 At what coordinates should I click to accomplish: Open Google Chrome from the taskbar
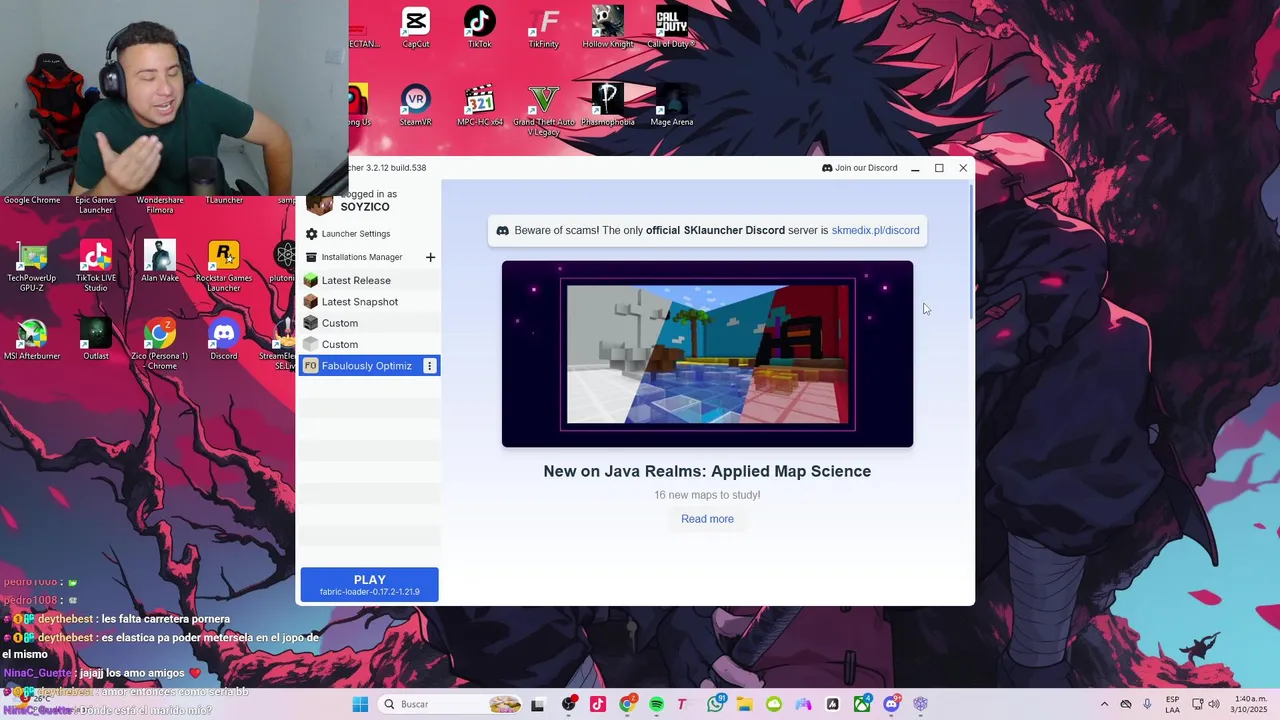click(627, 704)
